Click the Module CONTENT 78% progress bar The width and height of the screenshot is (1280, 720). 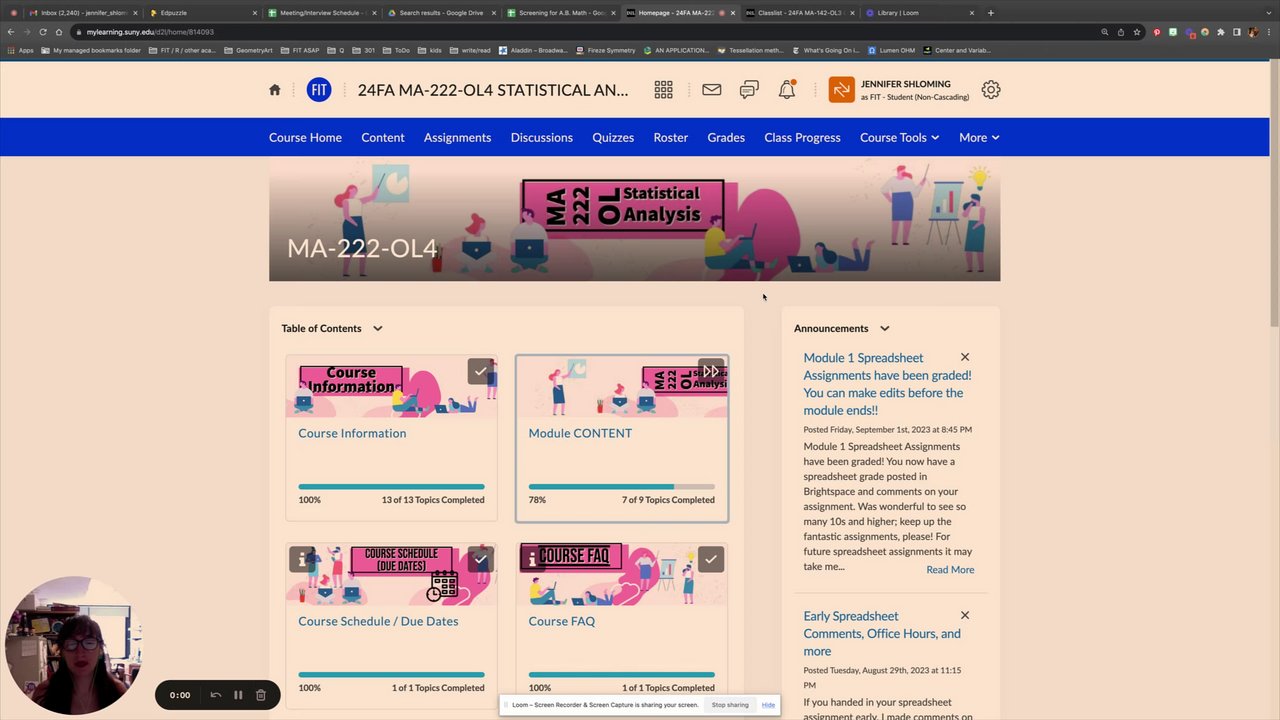[x=621, y=487]
